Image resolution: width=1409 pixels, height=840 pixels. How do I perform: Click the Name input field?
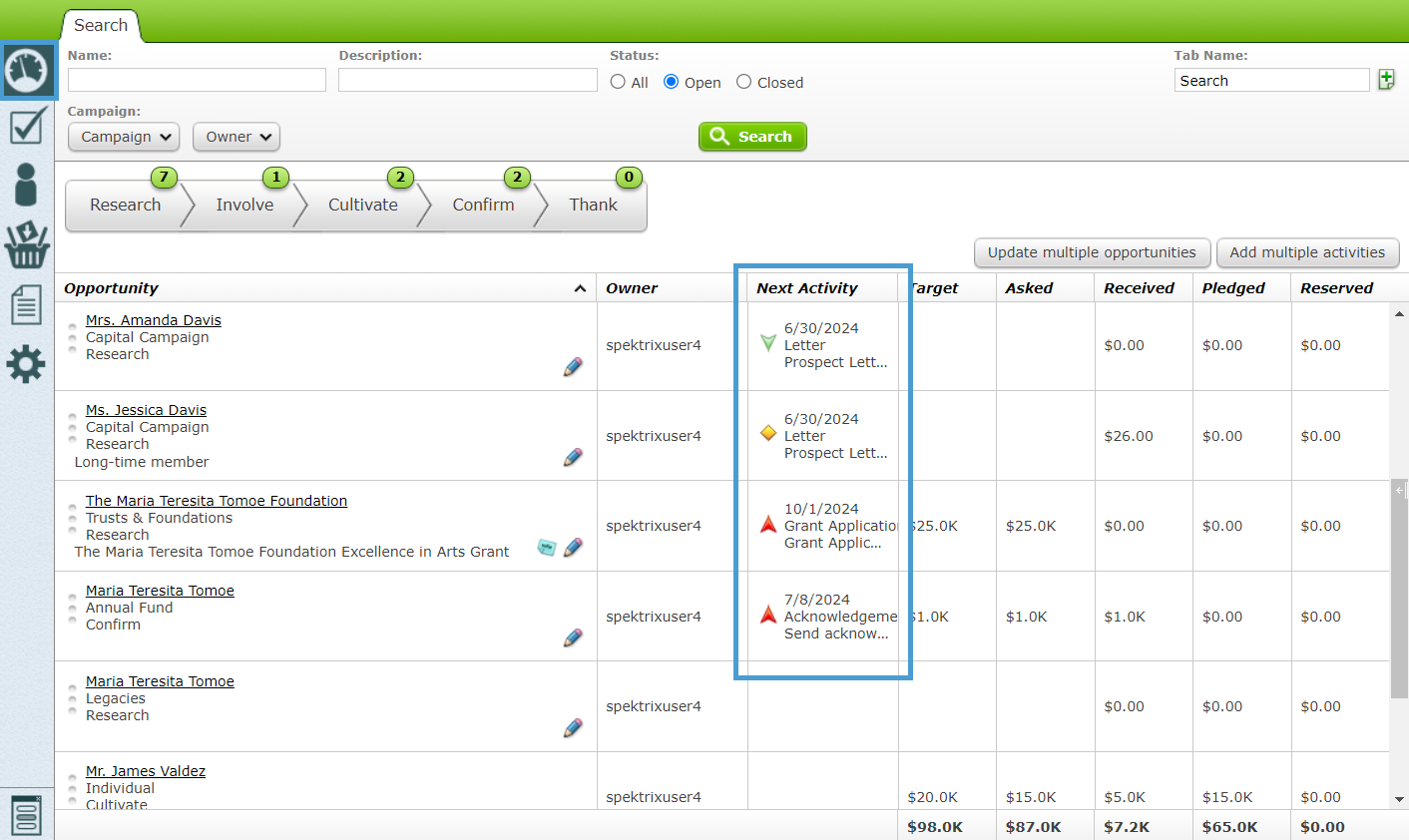[197, 80]
